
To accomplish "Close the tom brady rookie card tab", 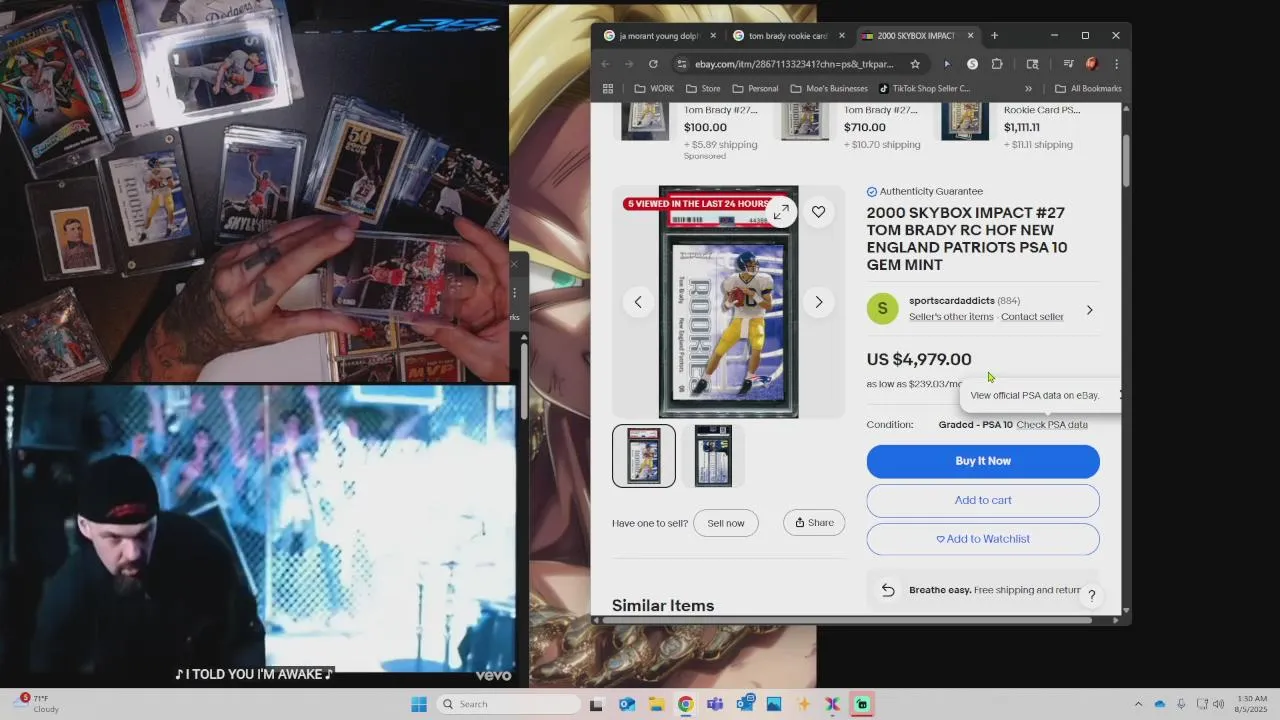I will coord(841,36).
